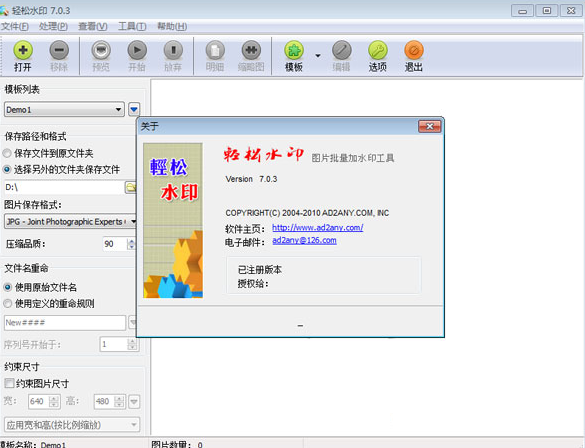
Task: Open the Help (帮助) menu
Action: pos(172,26)
